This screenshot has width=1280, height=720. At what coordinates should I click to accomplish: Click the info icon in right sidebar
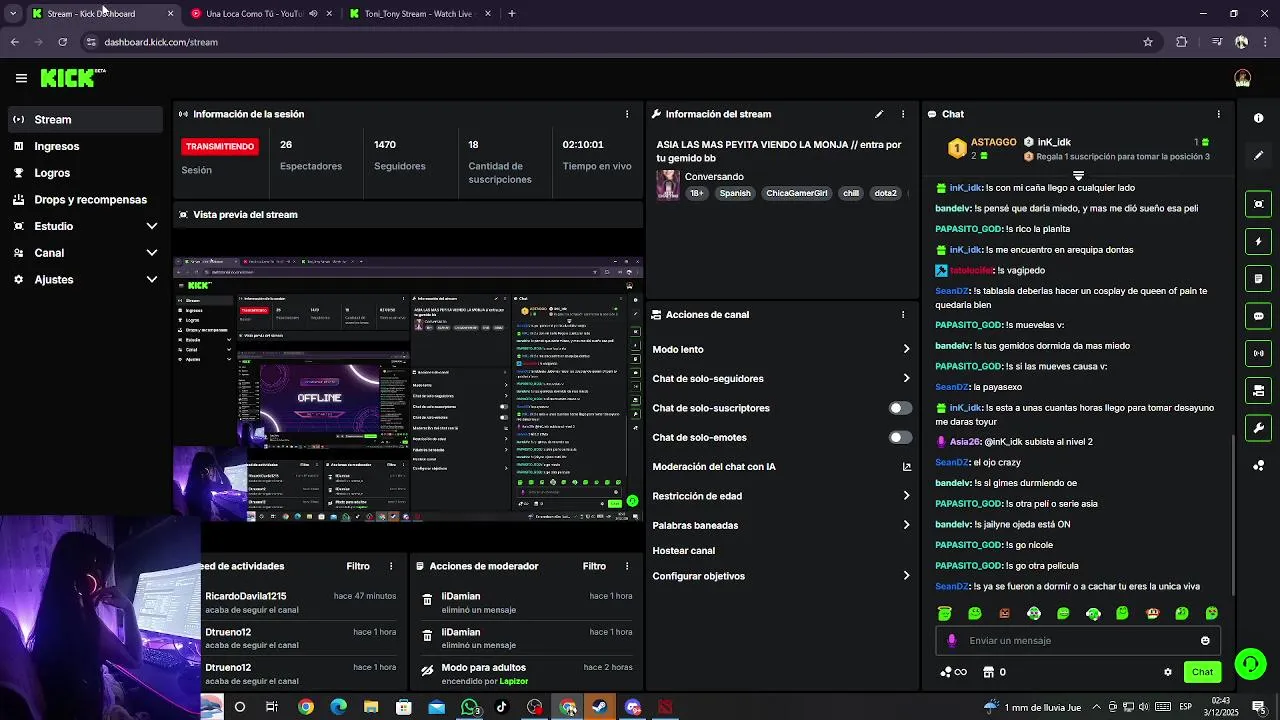[x=1258, y=118]
